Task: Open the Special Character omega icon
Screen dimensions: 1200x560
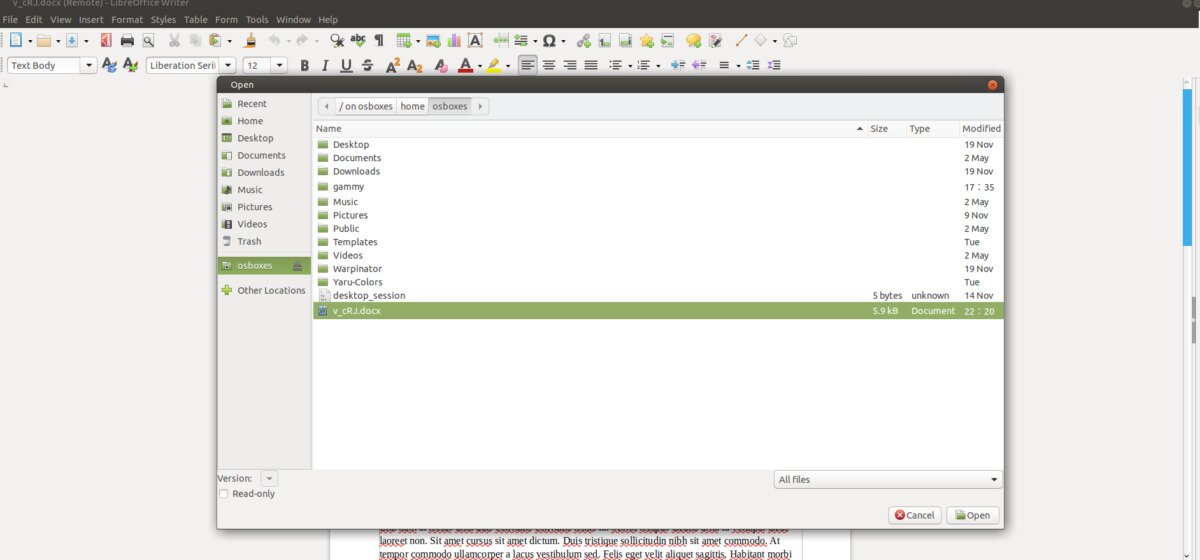Action: [549, 41]
